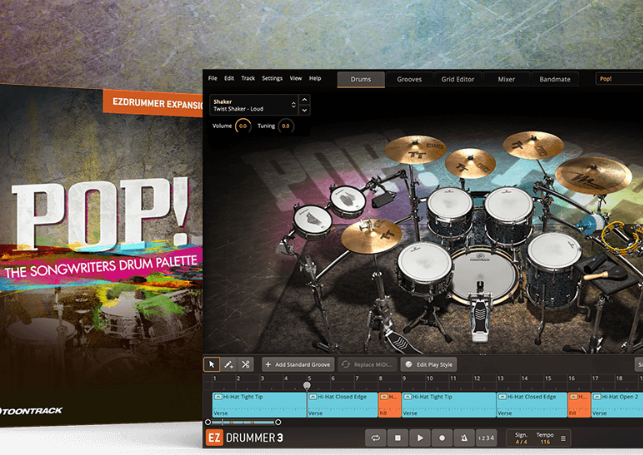This screenshot has height=455, width=643.
Task: Click the EZ logo at bottom left
Action: (214, 438)
